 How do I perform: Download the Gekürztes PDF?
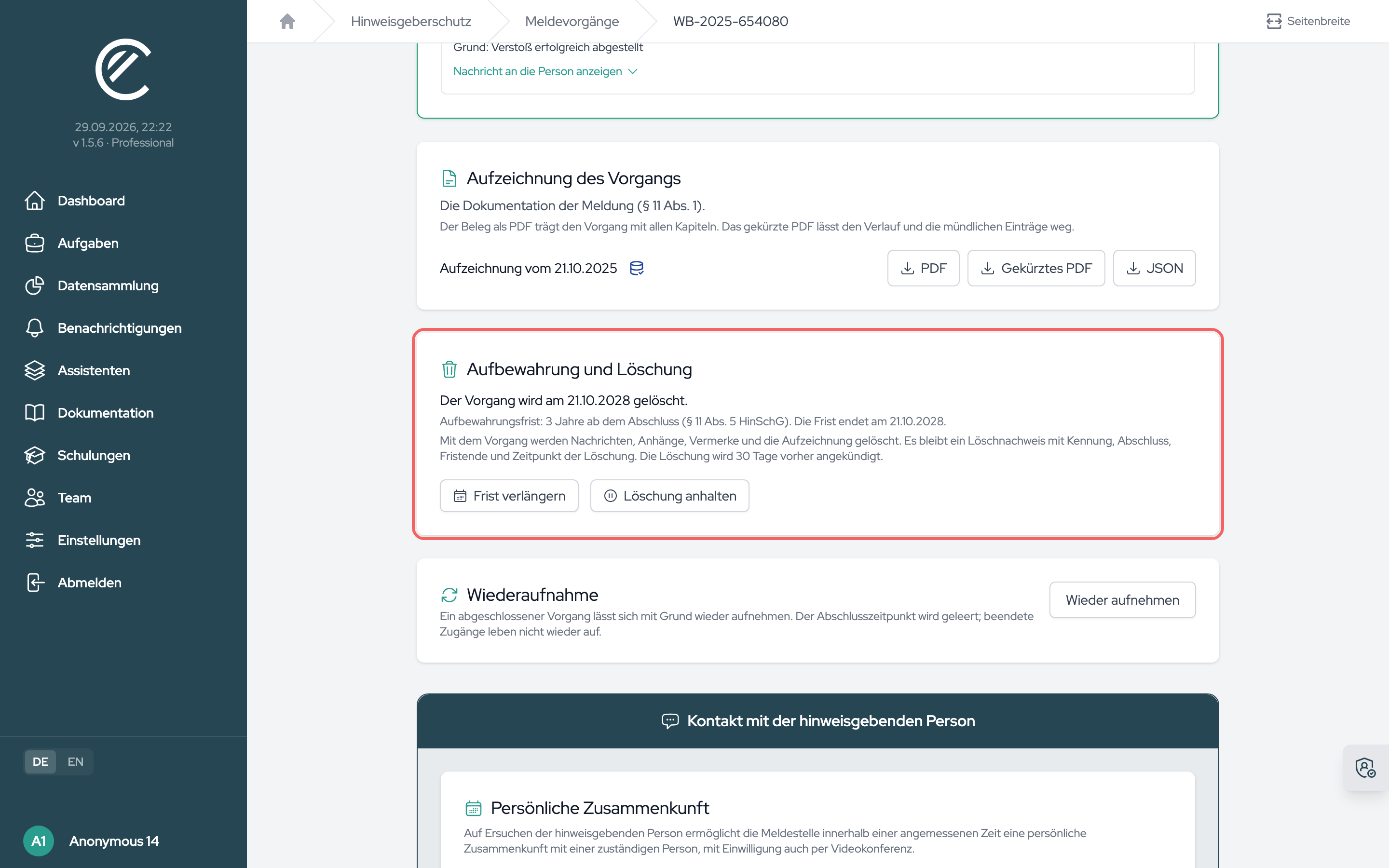click(1035, 268)
